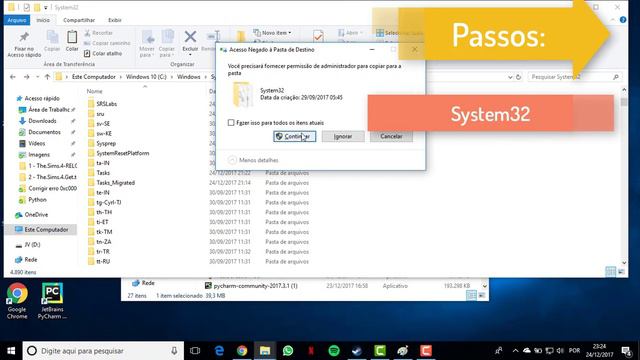Select Imagens in sidebar
This screenshot has width=640, height=360.
(x=34, y=155)
